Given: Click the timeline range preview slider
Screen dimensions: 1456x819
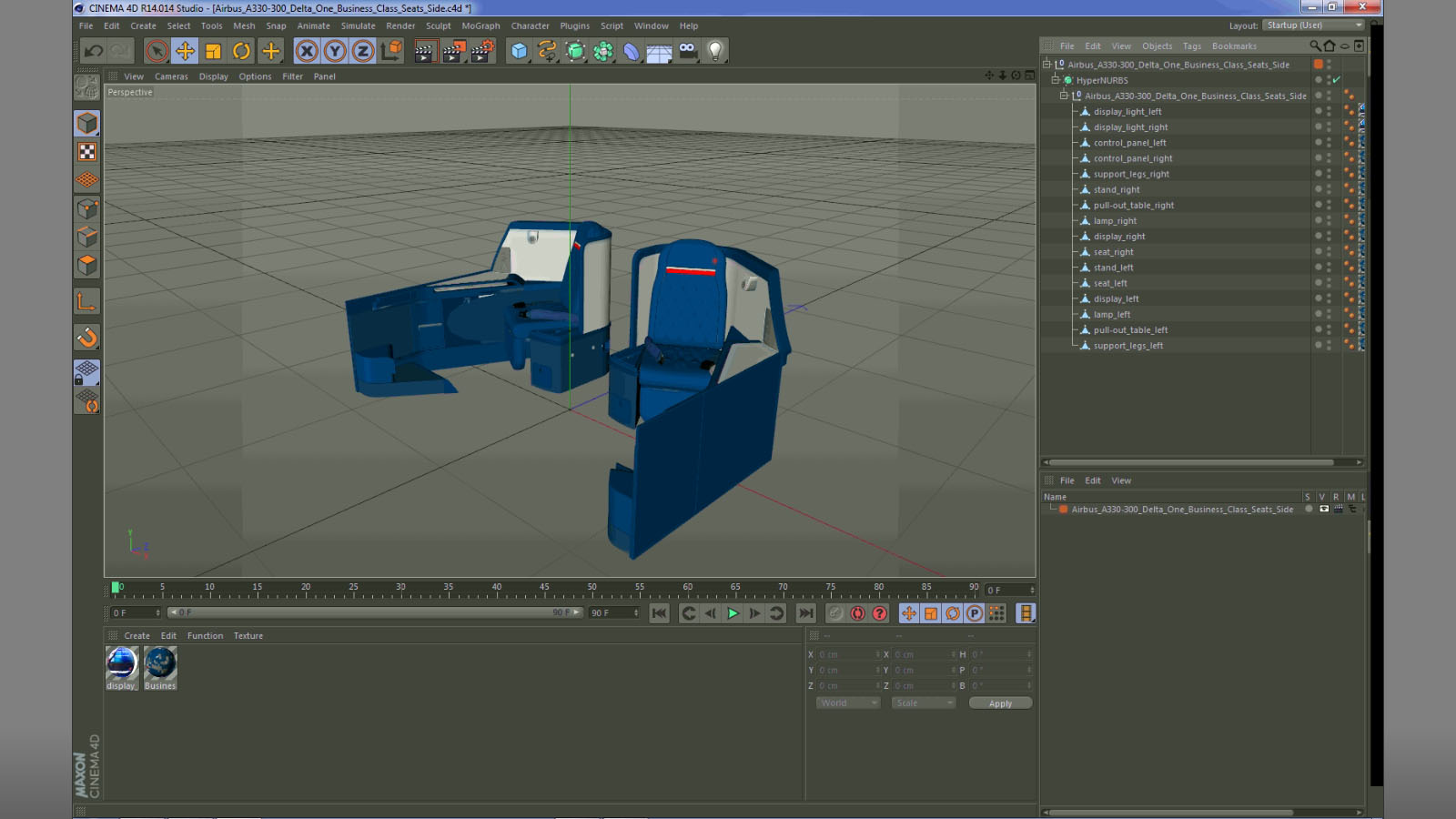Looking at the screenshot, I should coord(375,612).
